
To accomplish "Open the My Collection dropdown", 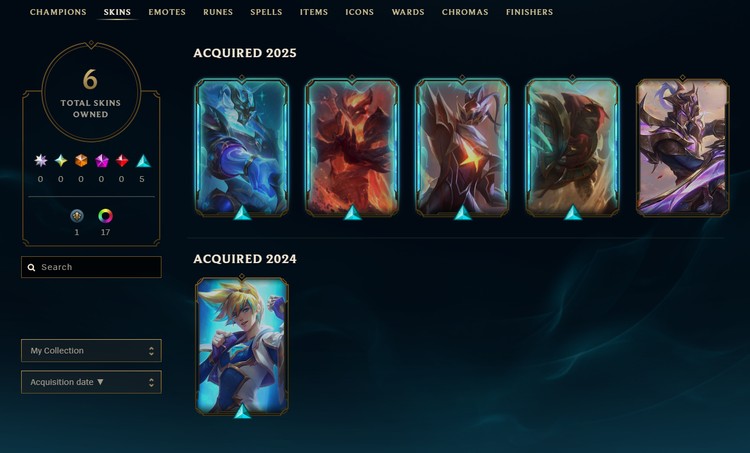I will 91,351.
